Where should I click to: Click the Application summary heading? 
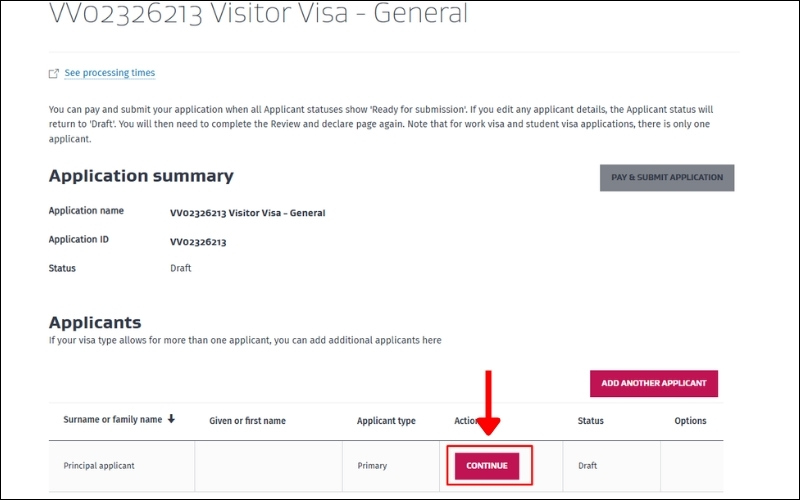[x=141, y=176]
